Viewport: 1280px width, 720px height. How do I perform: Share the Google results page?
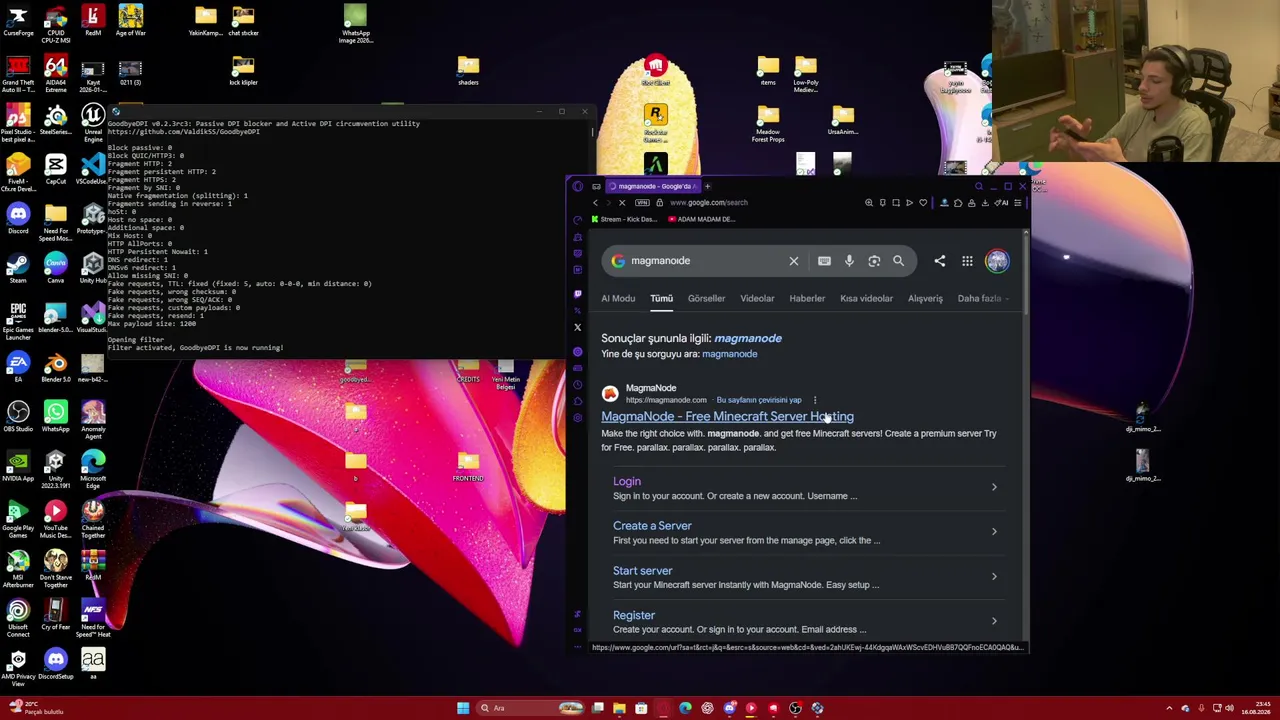[x=940, y=261]
